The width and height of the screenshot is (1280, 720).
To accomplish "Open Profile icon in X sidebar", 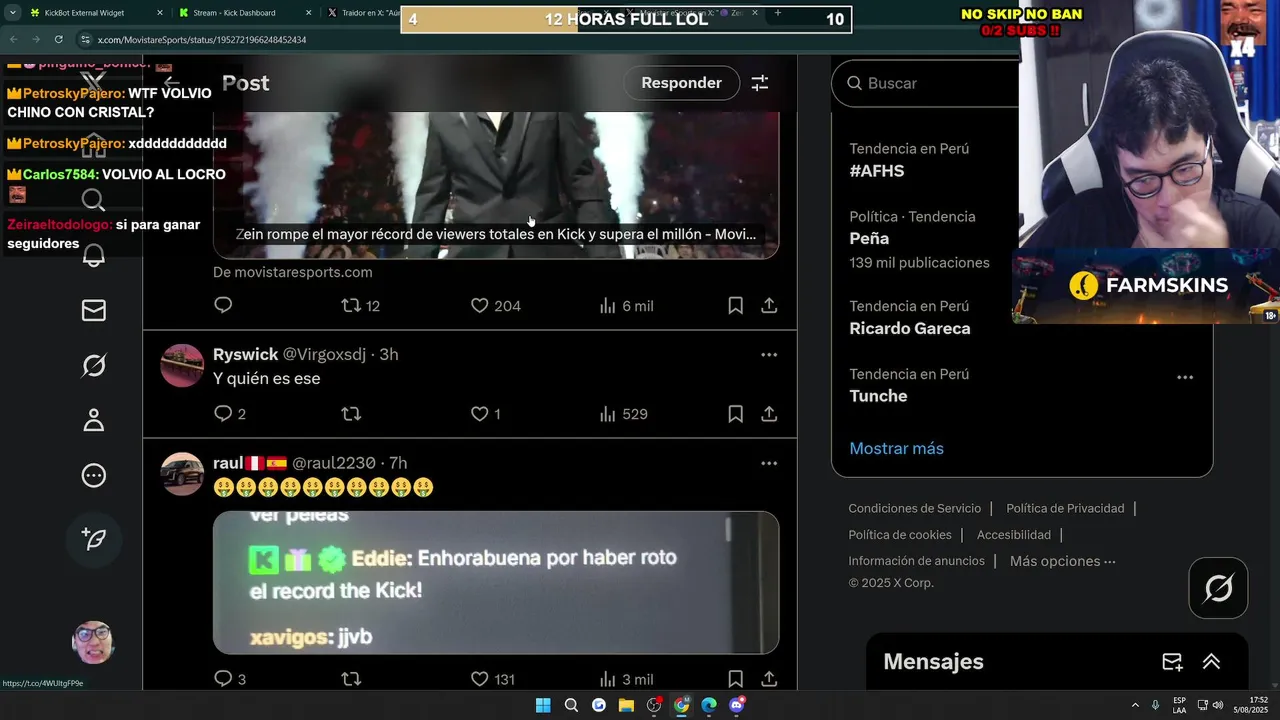I will pos(93,420).
